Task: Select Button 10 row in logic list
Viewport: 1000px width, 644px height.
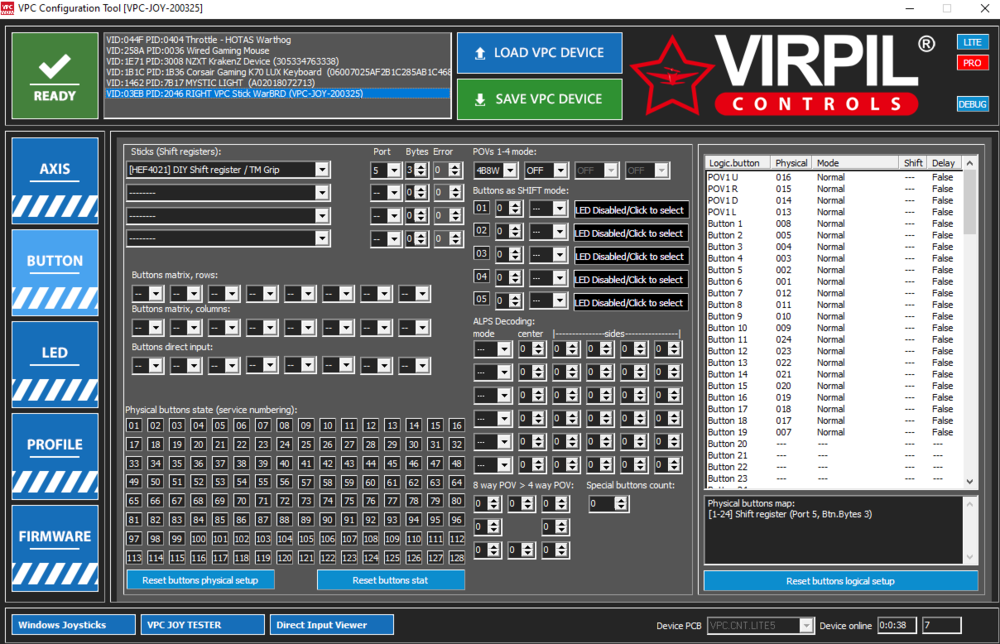Action: click(833, 328)
